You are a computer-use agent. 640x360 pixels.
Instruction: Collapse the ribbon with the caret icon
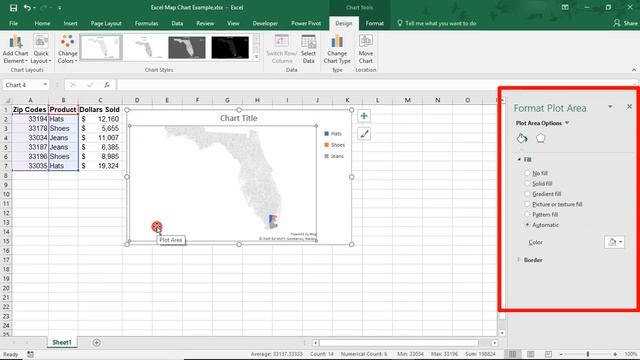tap(633, 70)
